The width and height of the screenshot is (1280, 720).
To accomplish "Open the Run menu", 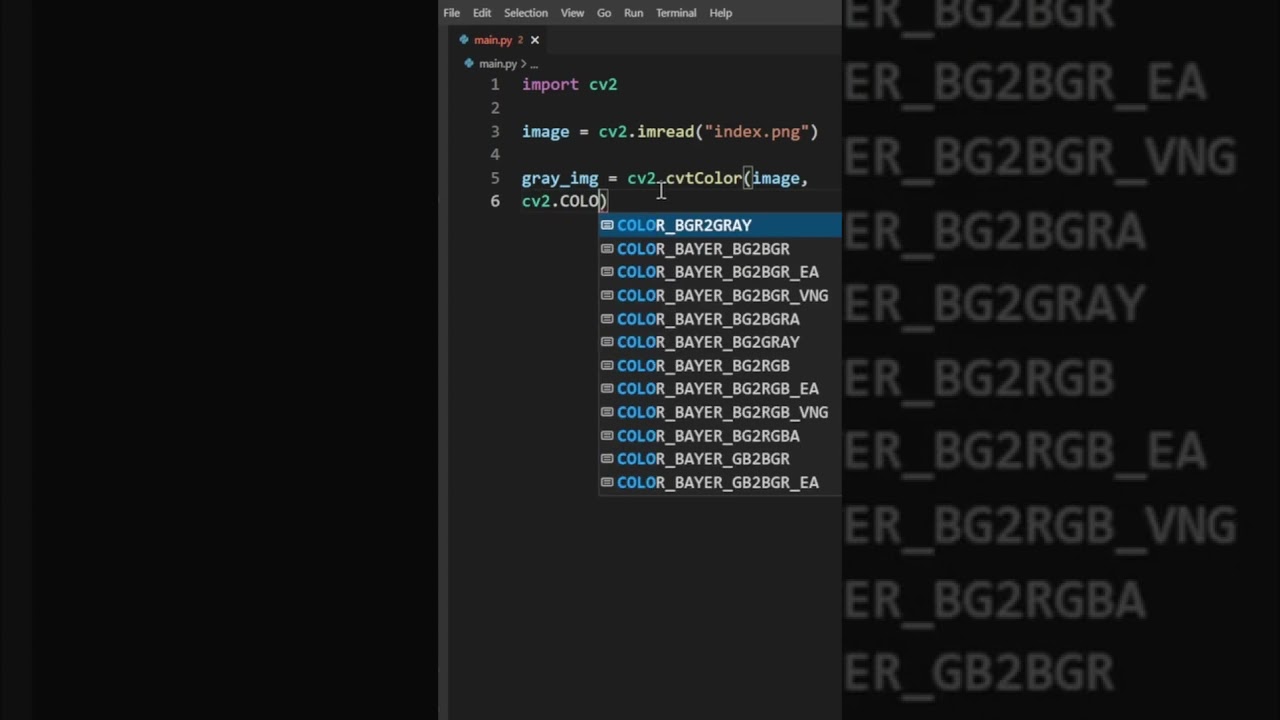I will [633, 13].
